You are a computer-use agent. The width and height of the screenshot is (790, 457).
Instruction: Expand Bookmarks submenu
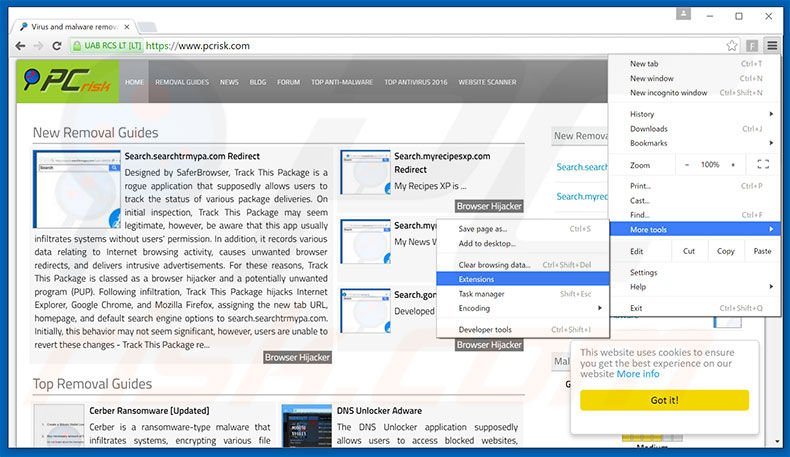click(695, 143)
